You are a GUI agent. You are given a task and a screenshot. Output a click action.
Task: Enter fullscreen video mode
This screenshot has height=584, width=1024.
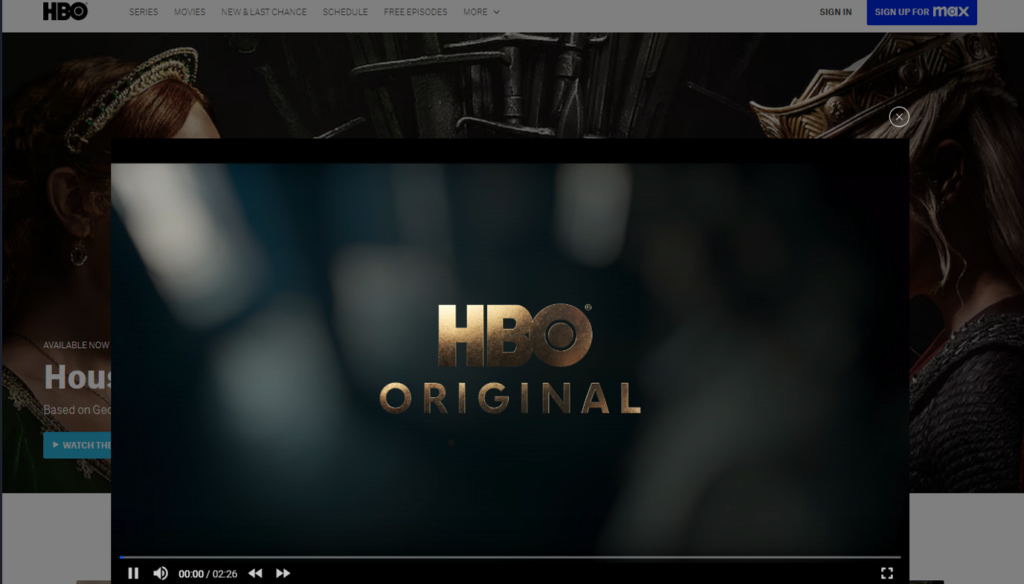[886, 573]
